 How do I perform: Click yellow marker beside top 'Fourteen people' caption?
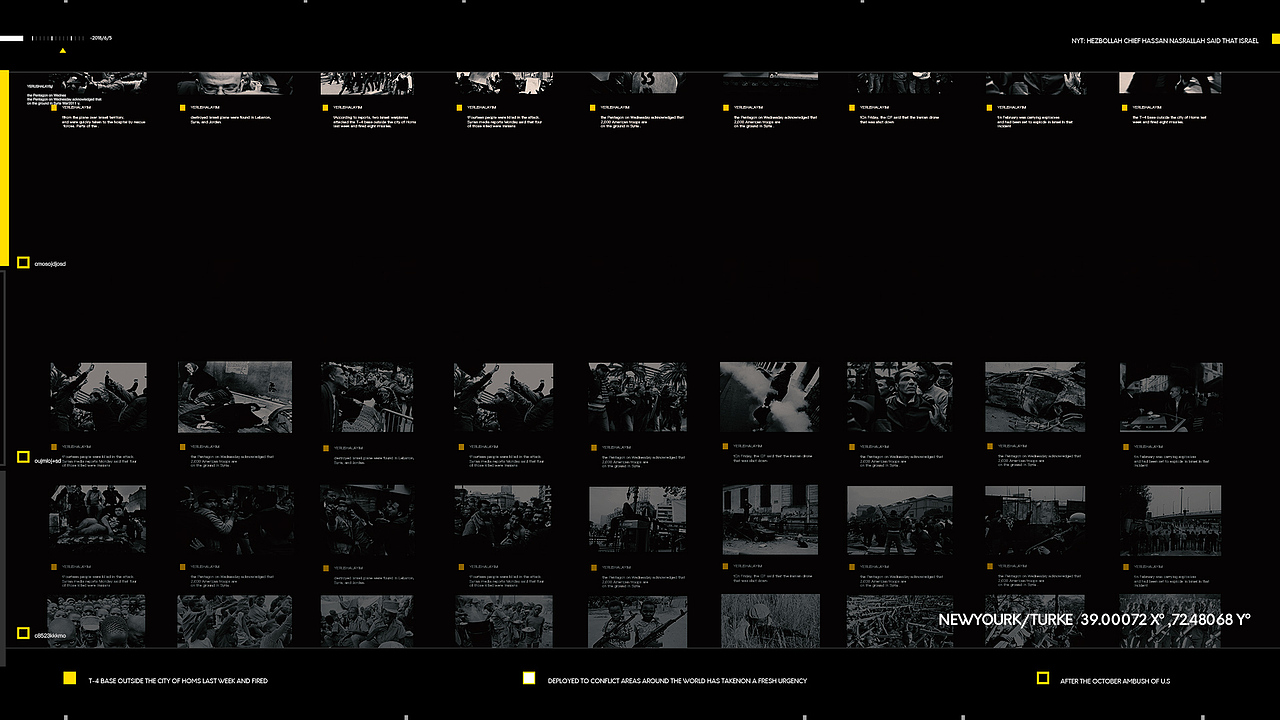460,107
